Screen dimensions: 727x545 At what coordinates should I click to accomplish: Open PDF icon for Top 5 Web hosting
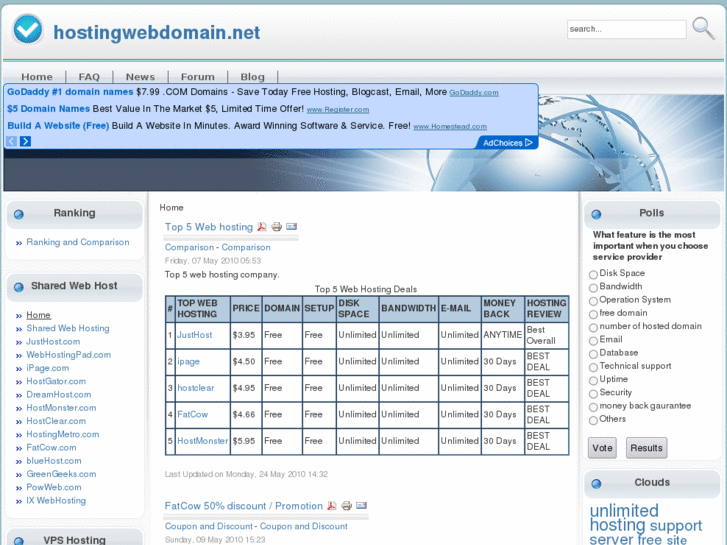click(262, 227)
